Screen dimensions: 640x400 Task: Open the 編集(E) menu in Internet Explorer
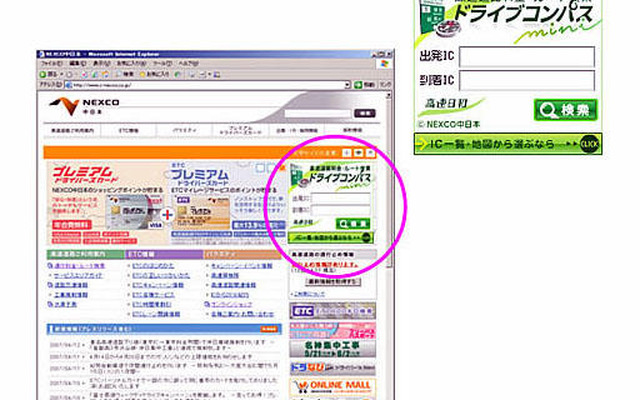(77, 64)
